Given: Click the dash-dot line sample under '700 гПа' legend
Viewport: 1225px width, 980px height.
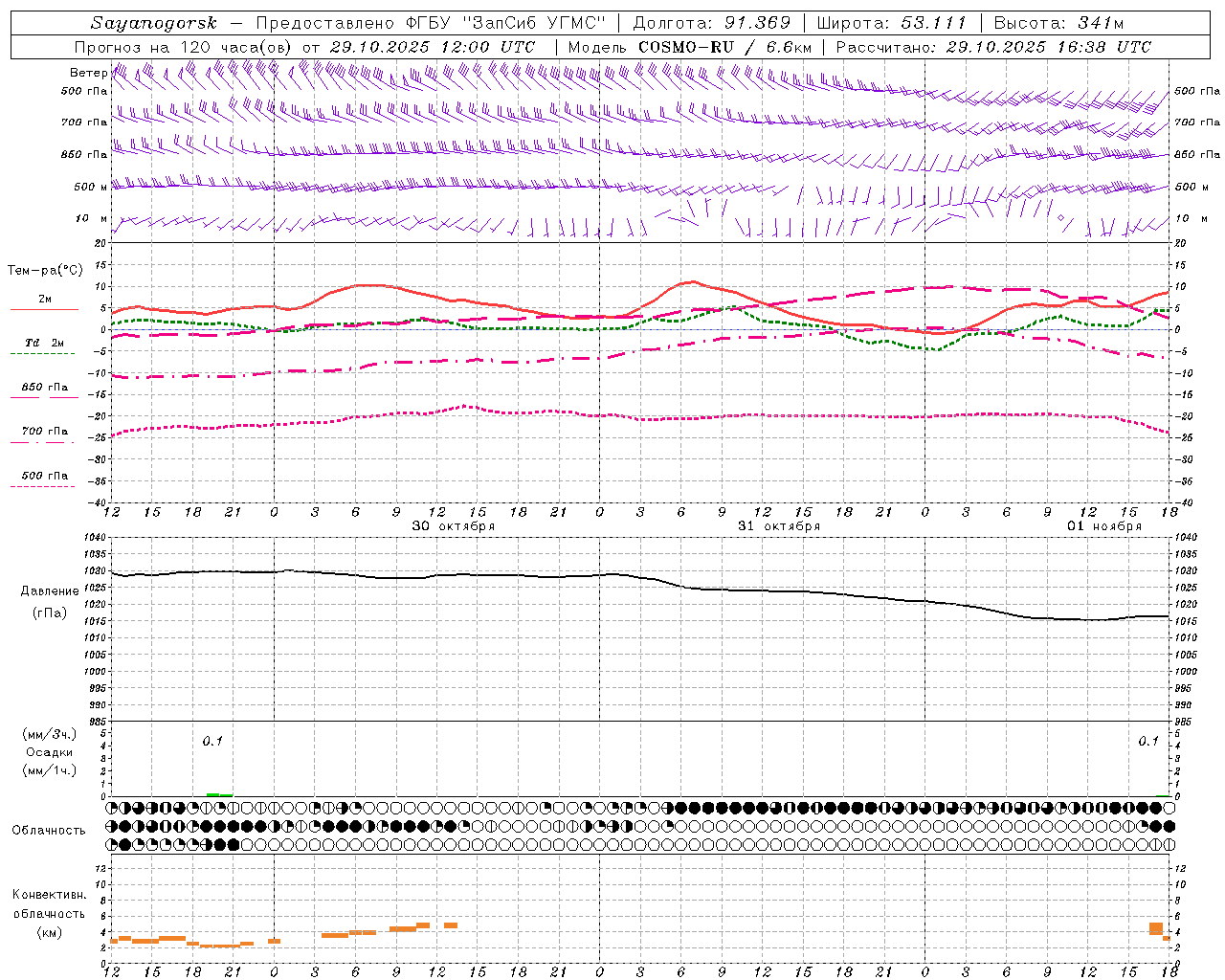Looking at the screenshot, I should pos(42,442).
